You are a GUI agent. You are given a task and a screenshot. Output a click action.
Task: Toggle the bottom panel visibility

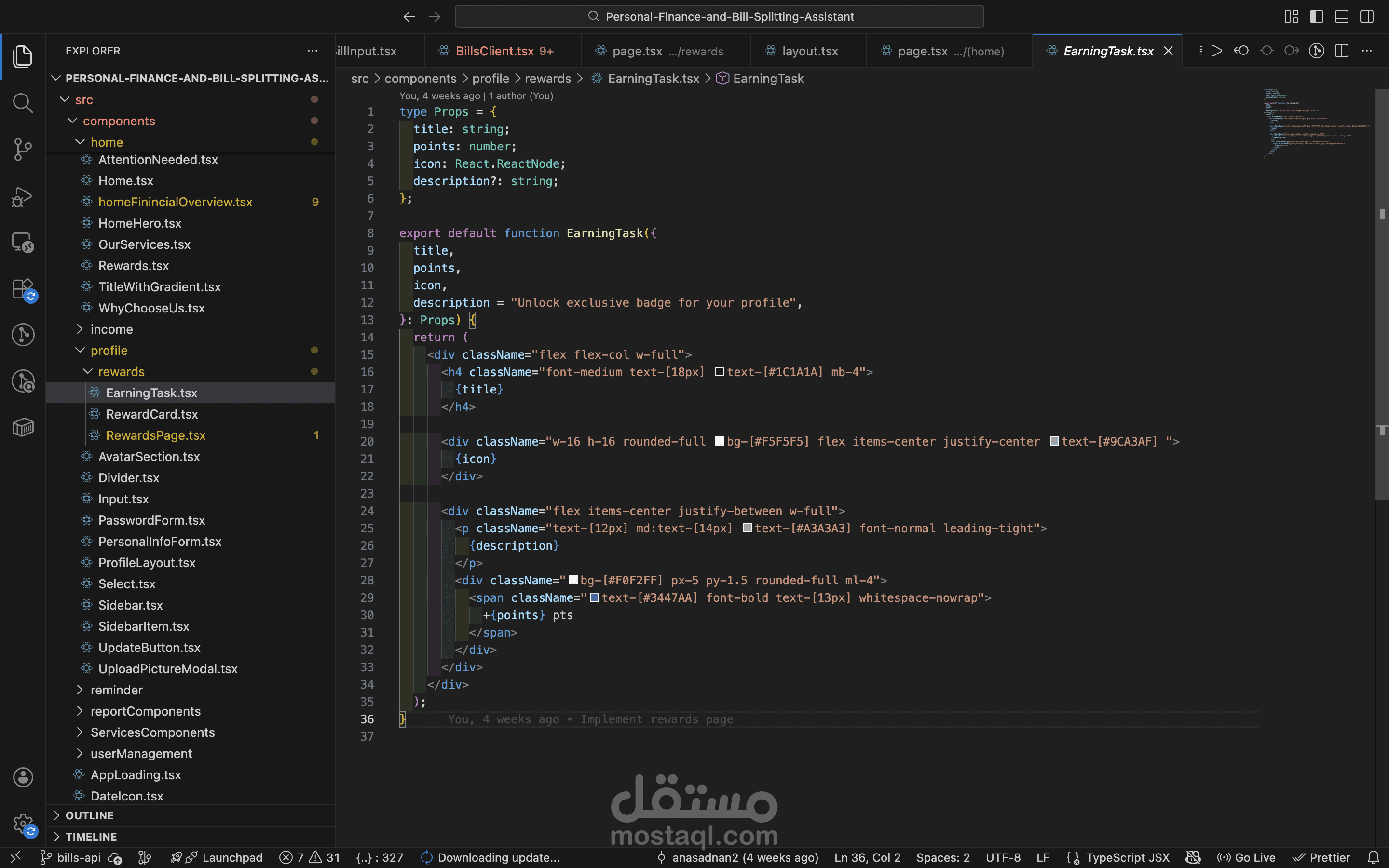point(1341,17)
